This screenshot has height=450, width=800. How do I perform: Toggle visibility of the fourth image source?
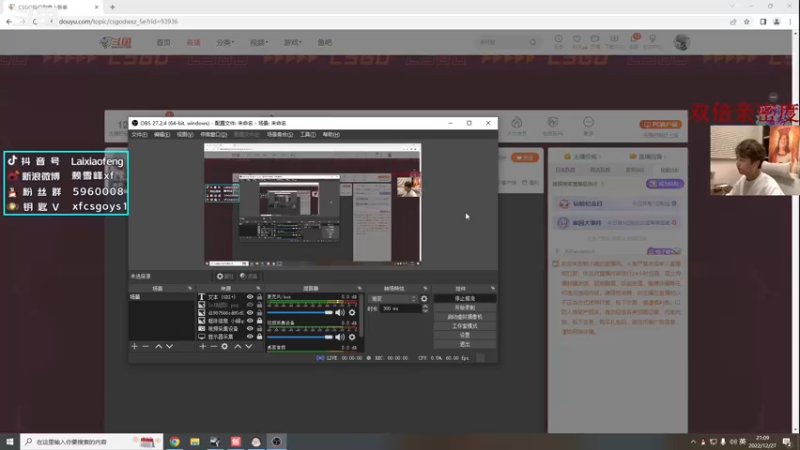250,321
